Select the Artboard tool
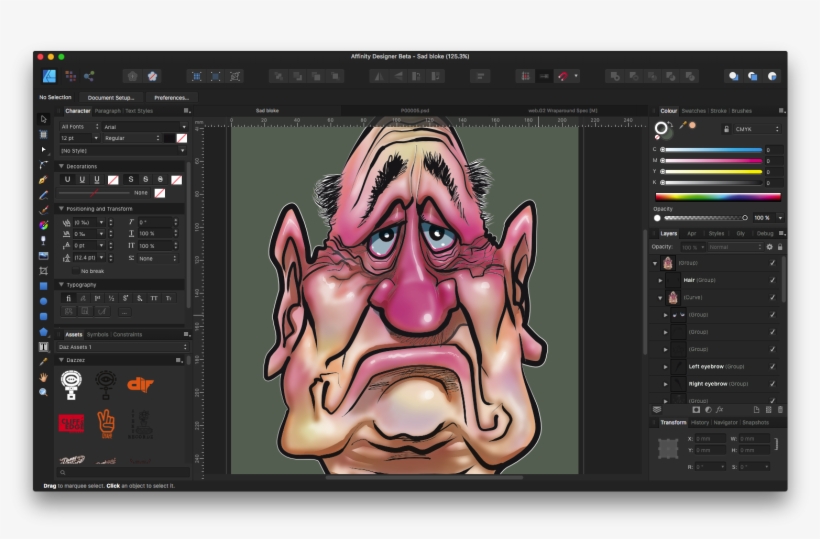 coord(43,134)
